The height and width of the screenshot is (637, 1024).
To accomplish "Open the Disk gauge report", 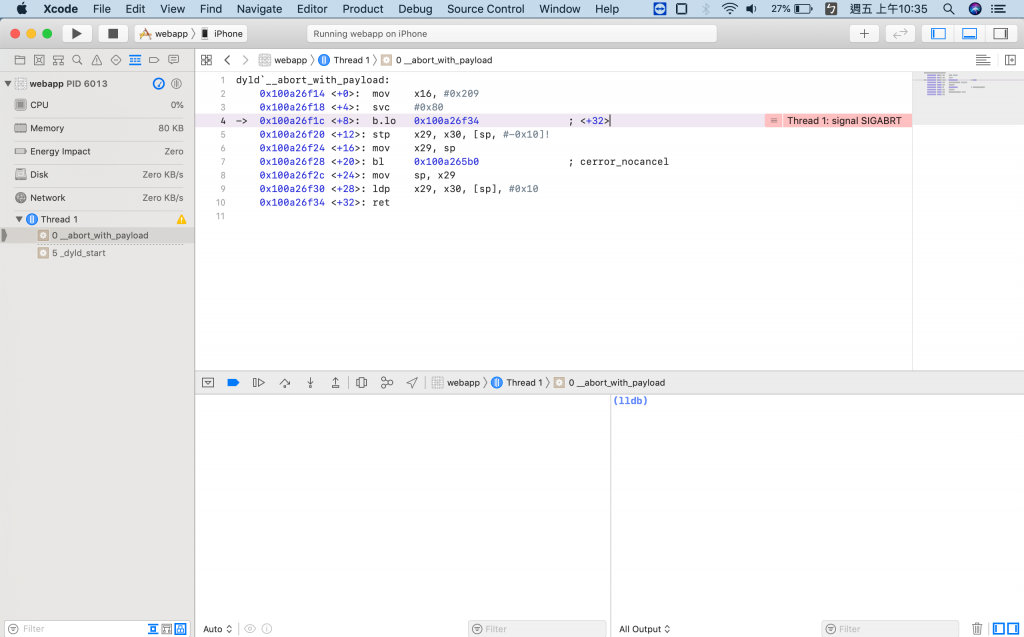I will [98, 174].
